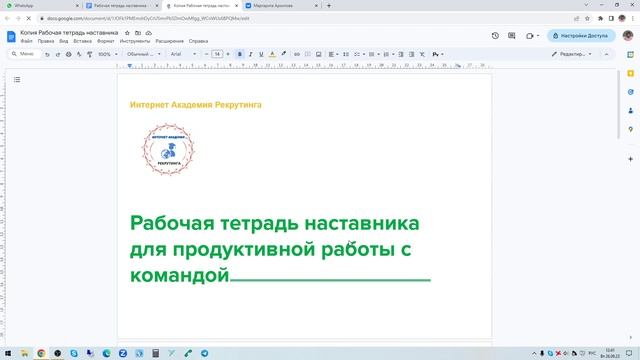Check cloud save status icon
Viewport: 640px width, 360px height.
click(149, 33)
